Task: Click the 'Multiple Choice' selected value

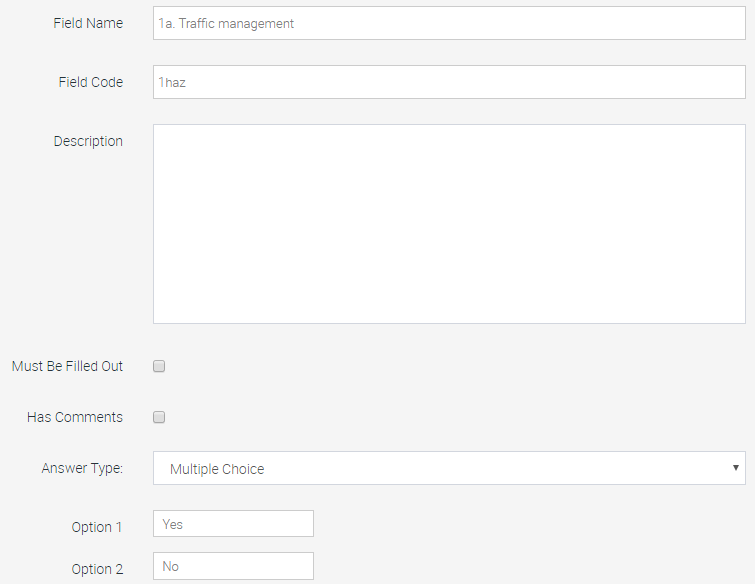Action: (217, 468)
